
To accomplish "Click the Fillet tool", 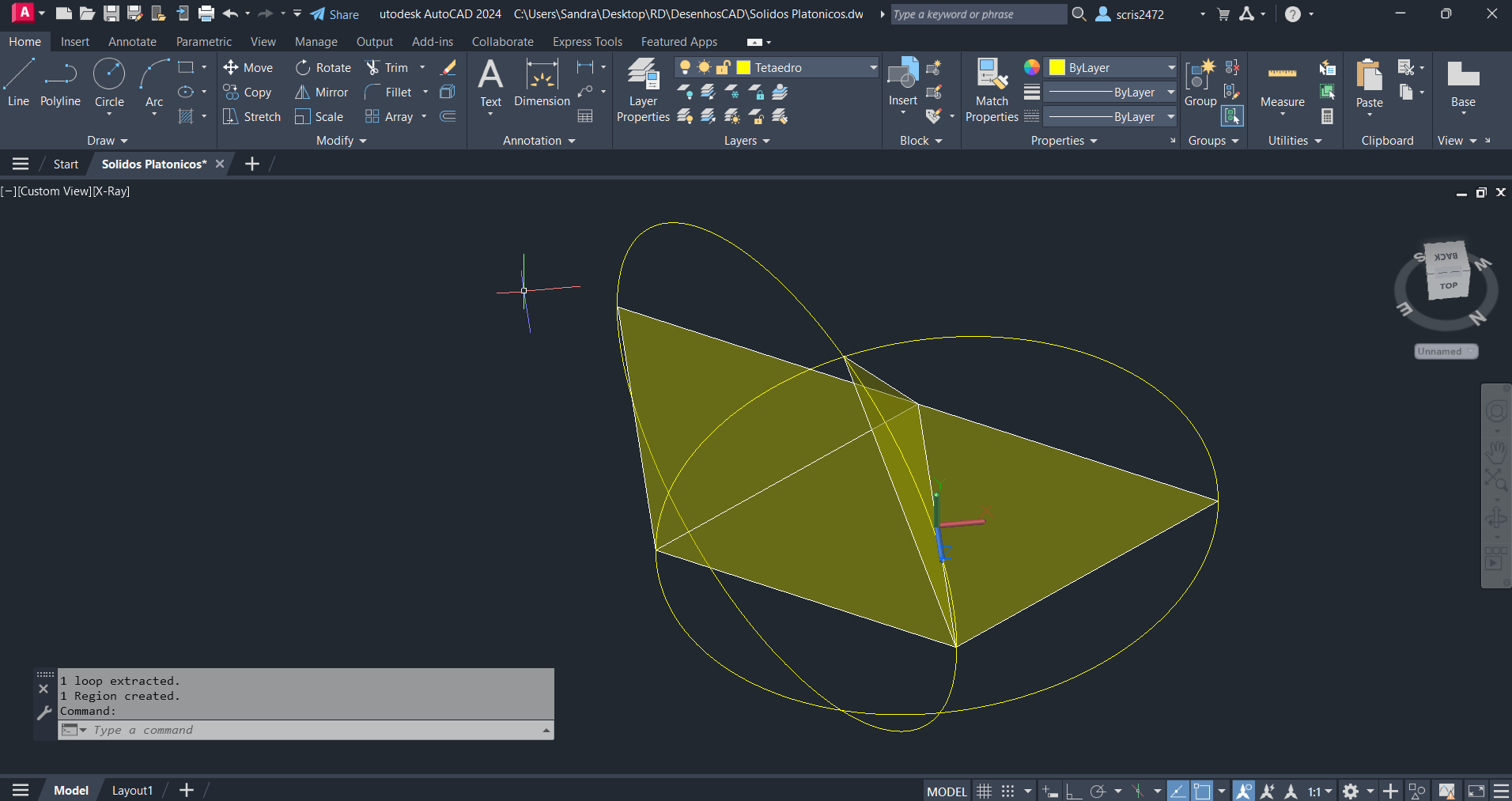I will tap(388, 93).
